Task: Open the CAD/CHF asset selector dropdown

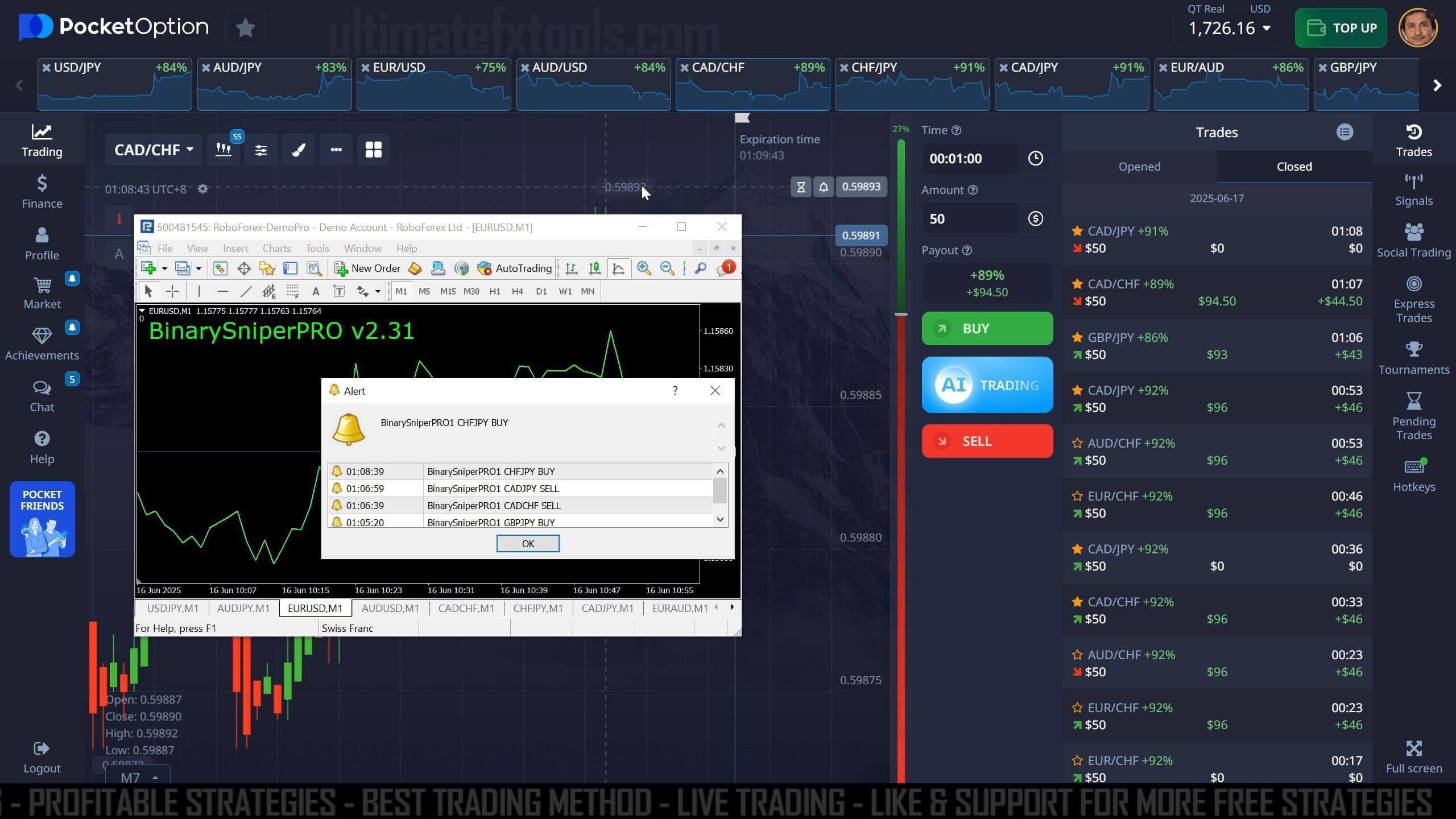Action: (152, 149)
